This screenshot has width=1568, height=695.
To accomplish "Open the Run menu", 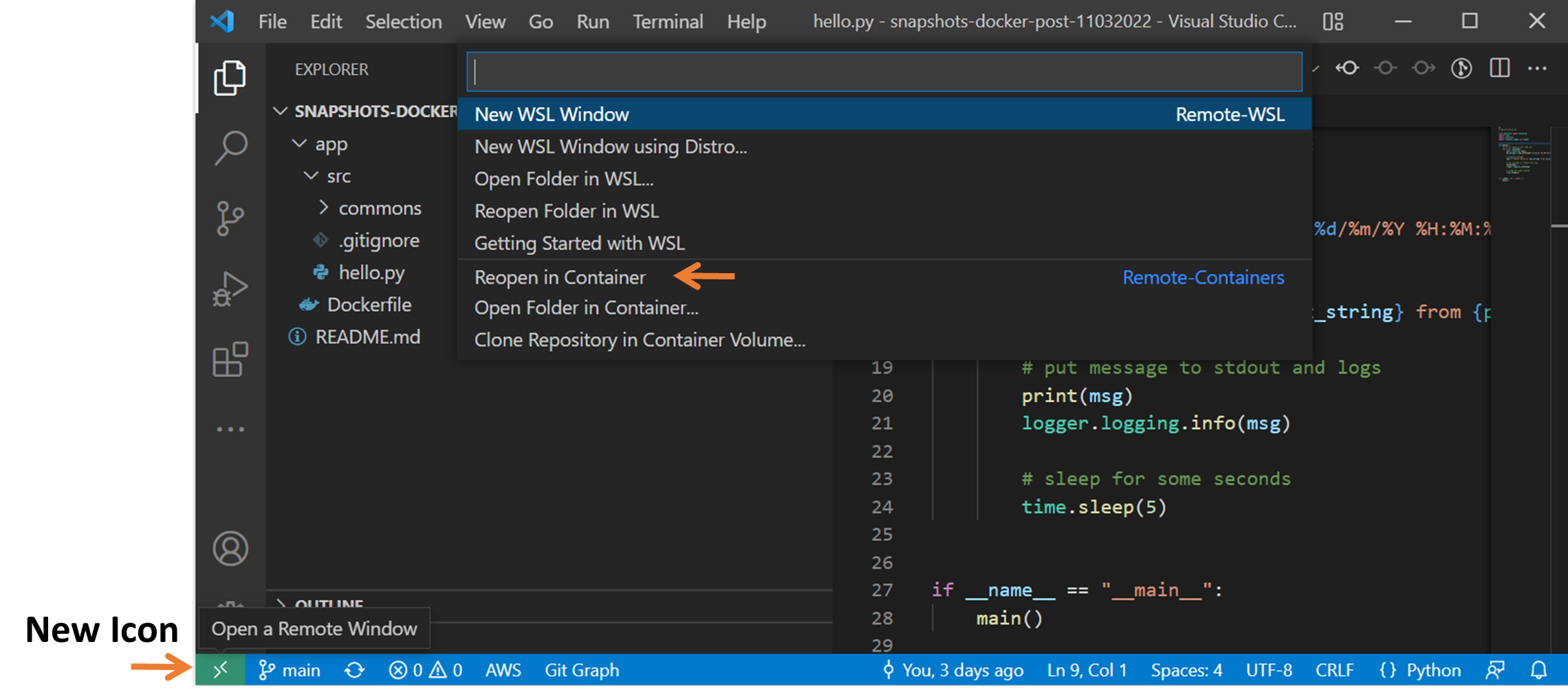I will tap(593, 21).
